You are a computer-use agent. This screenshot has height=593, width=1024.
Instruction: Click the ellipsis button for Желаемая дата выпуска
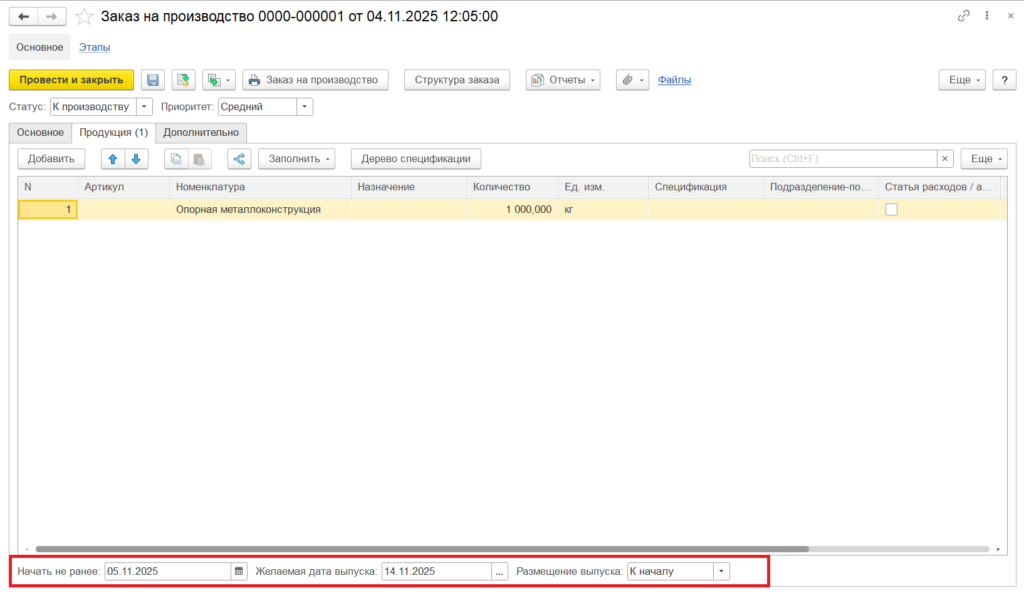point(500,571)
